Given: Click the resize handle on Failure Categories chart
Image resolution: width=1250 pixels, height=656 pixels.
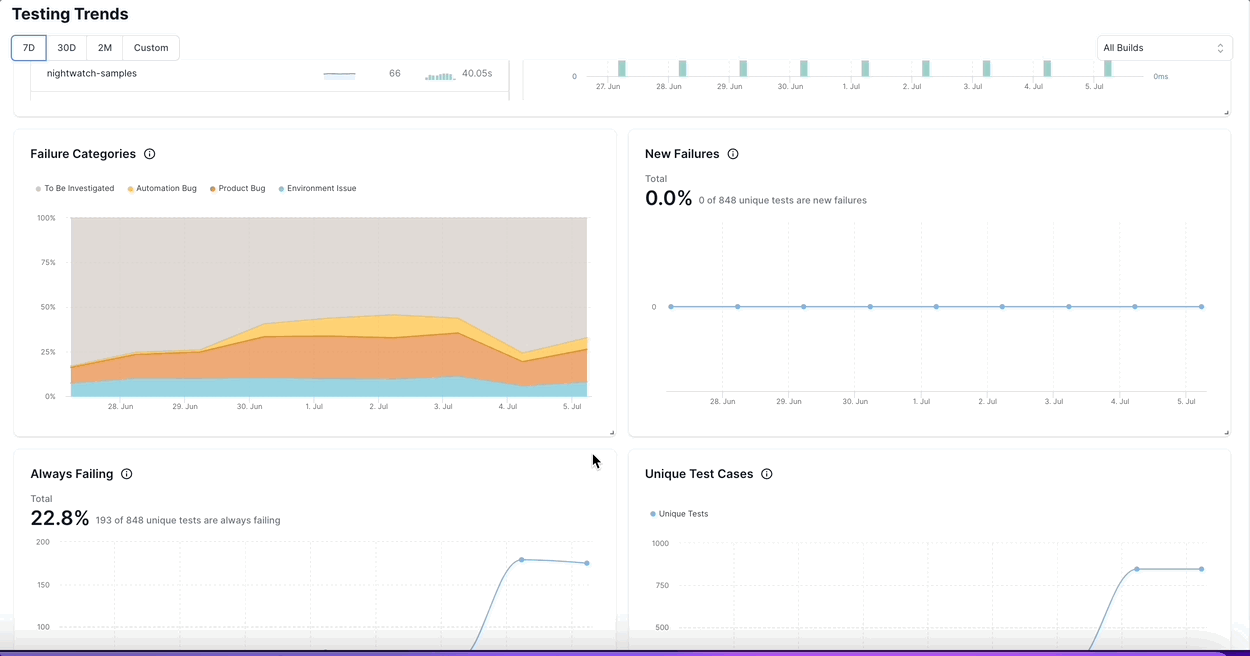Looking at the screenshot, I should pyautogui.click(x=612, y=431).
